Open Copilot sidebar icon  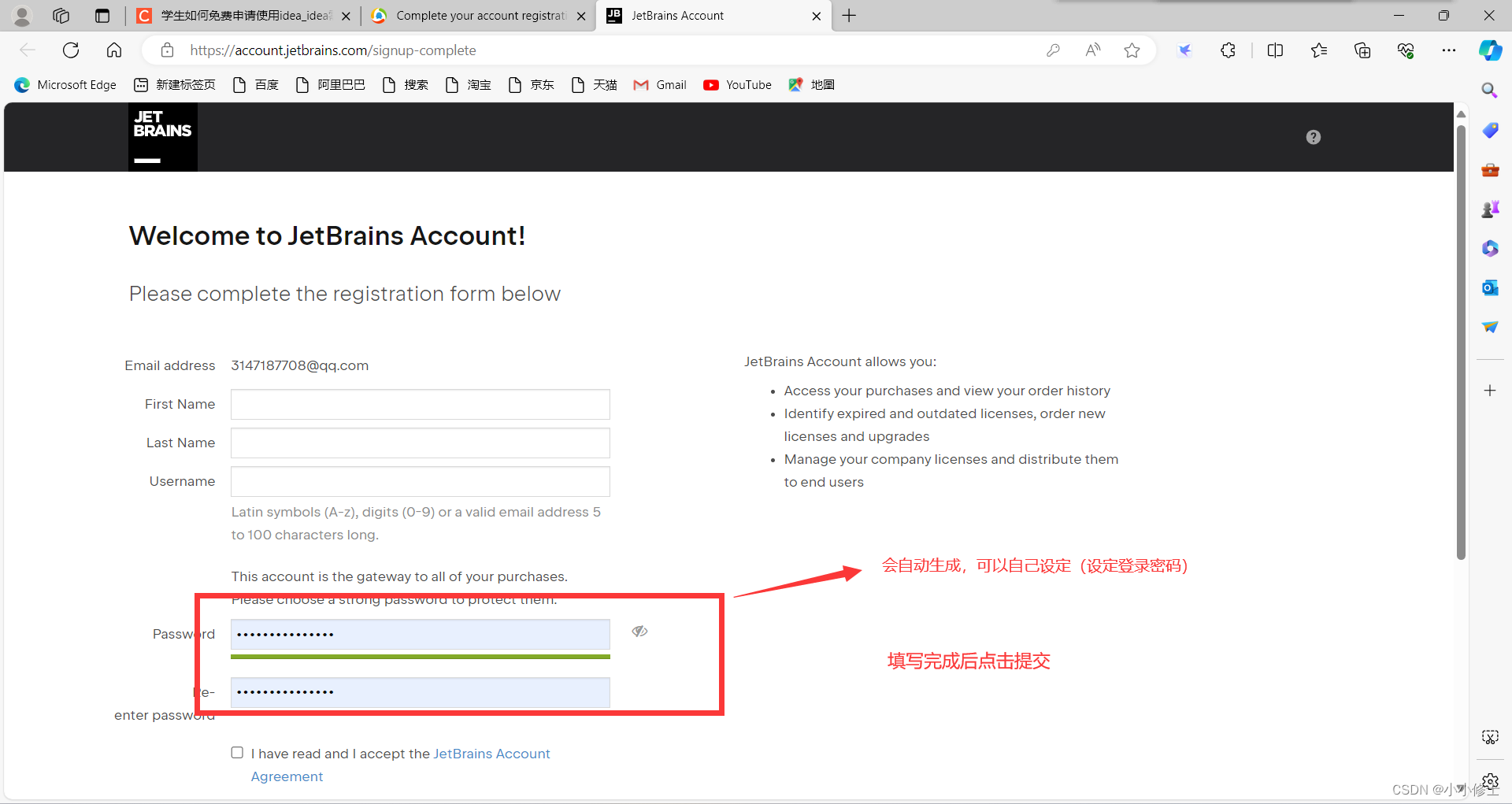tap(1490, 50)
